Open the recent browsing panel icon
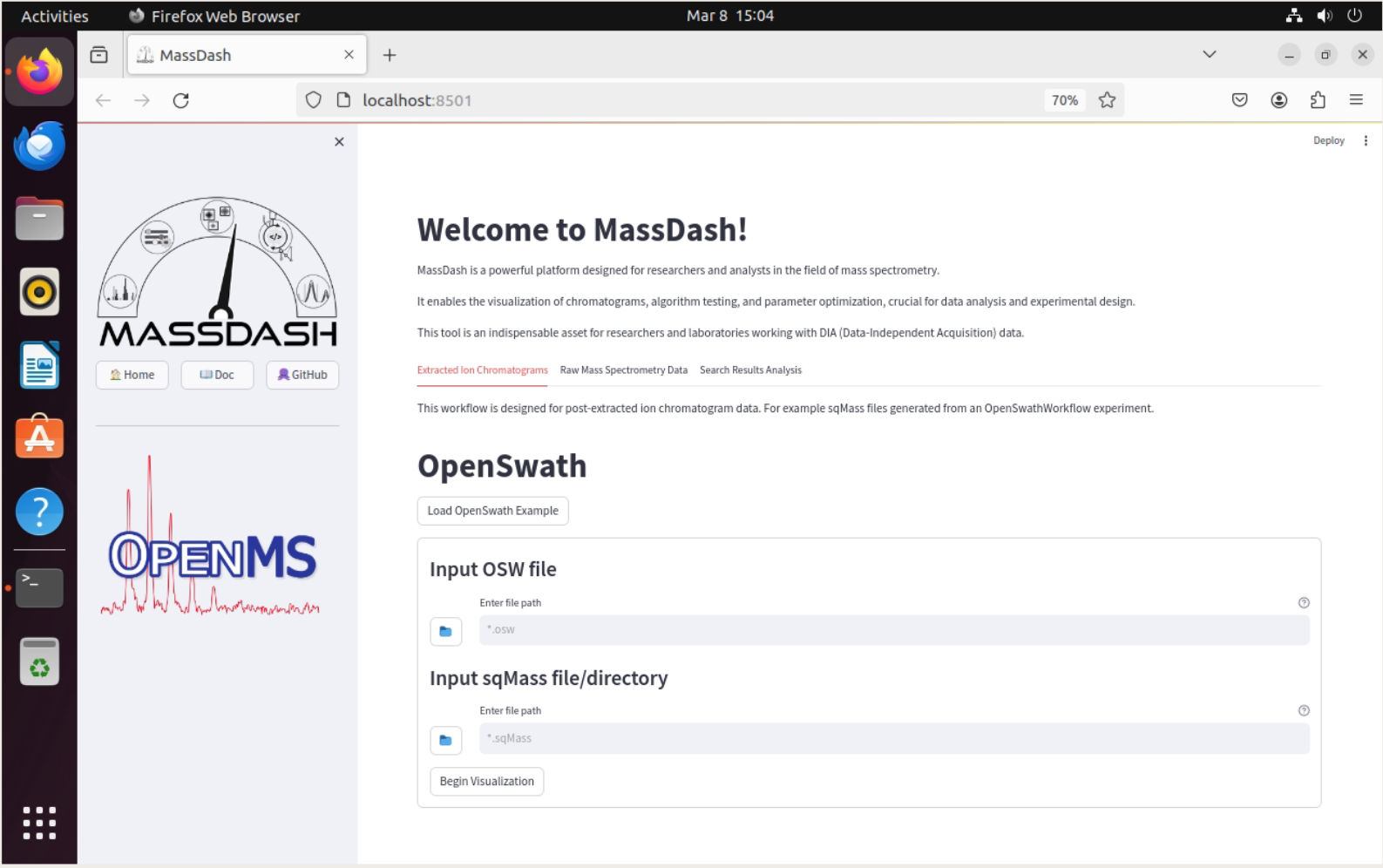The height and width of the screenshot is (868, 1383). point(99,55)
